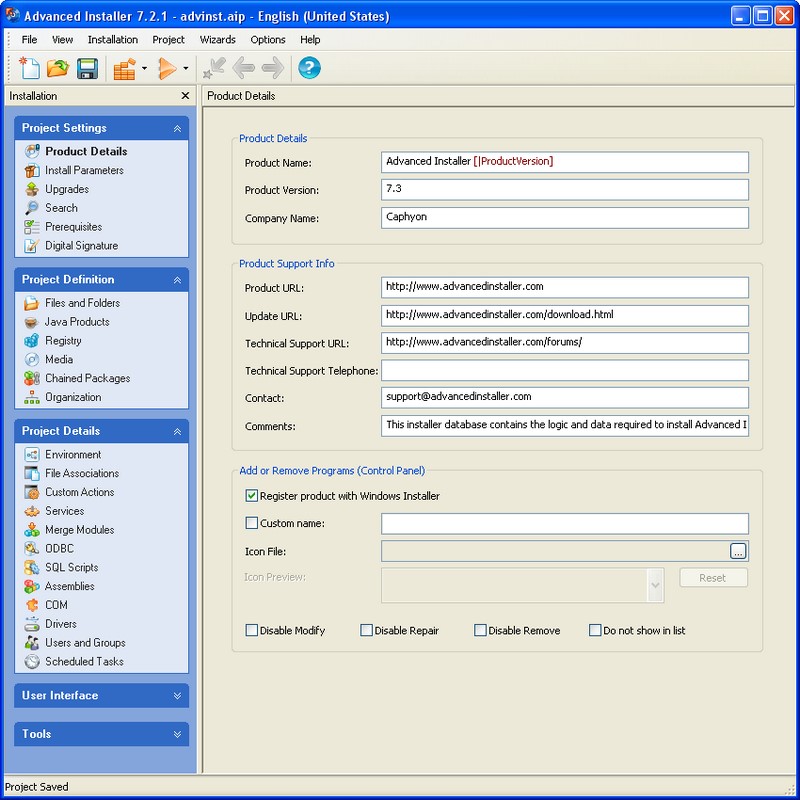
Task: Click the Run project toolbar icon
Action: 167,68
